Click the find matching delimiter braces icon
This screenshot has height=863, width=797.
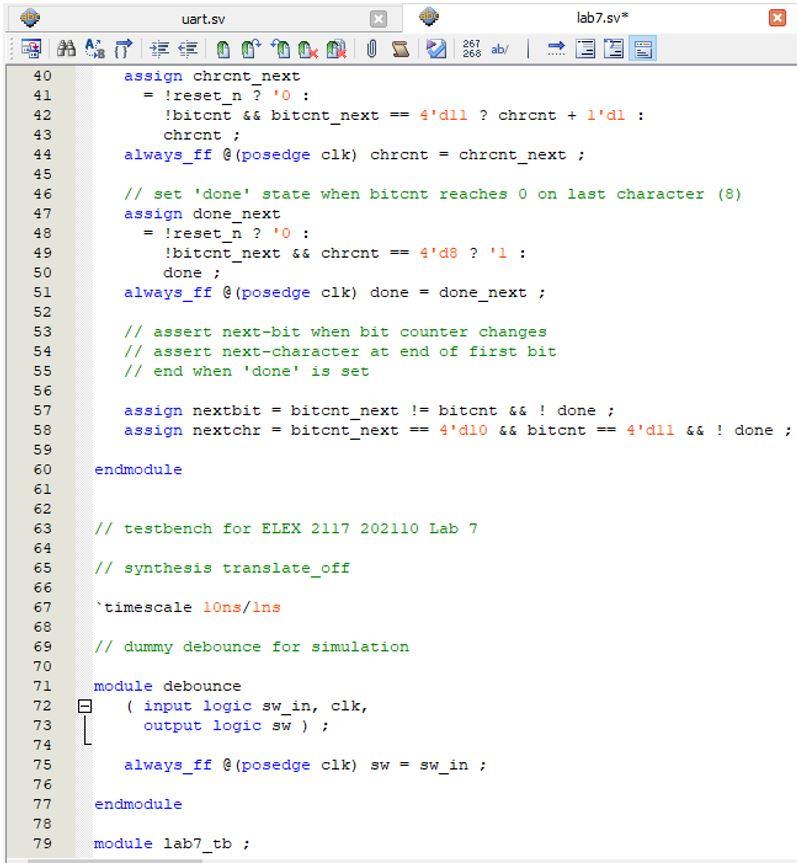[123, 49]
